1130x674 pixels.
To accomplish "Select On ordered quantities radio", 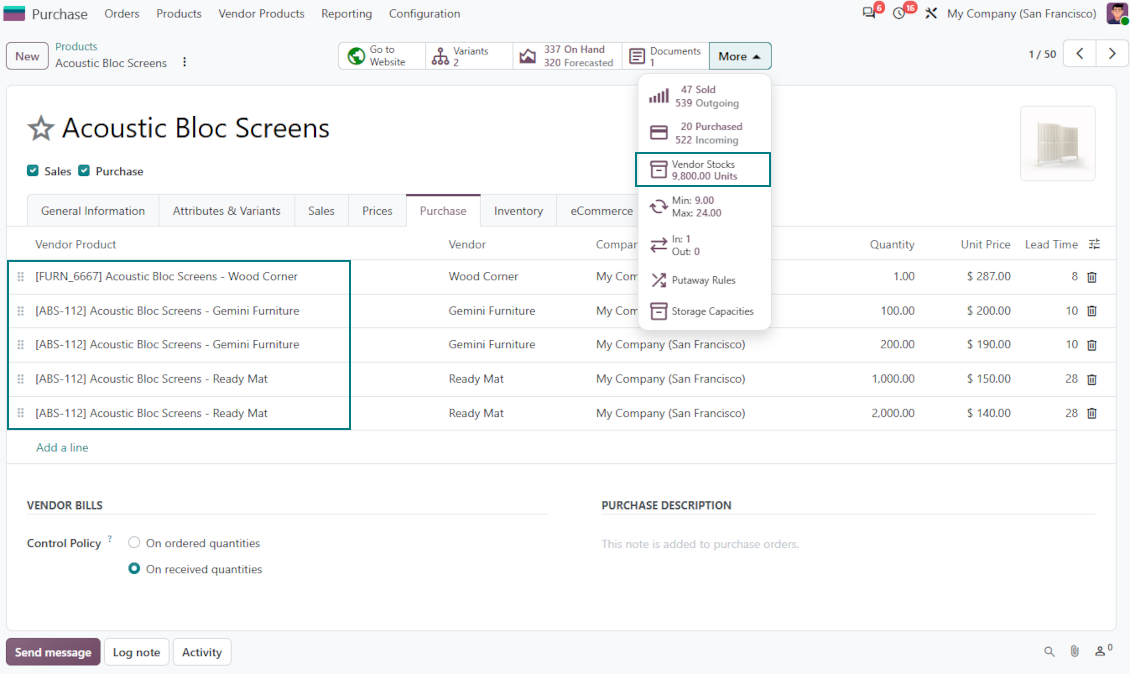I will pos(134,543).
